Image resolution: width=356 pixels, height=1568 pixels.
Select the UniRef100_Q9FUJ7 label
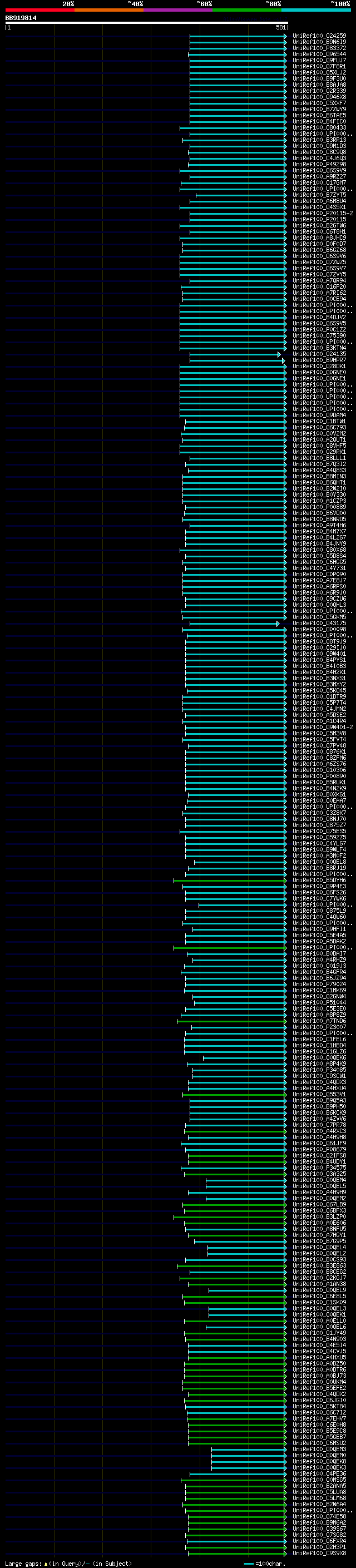[319, 60]
